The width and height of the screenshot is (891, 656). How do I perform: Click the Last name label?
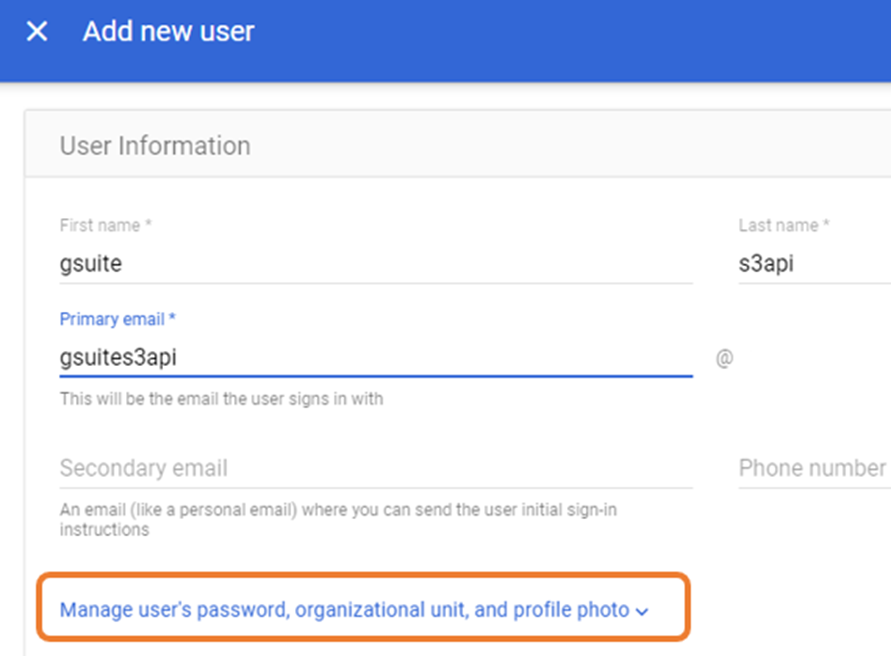pyautogui.click(x=784, y=226)
